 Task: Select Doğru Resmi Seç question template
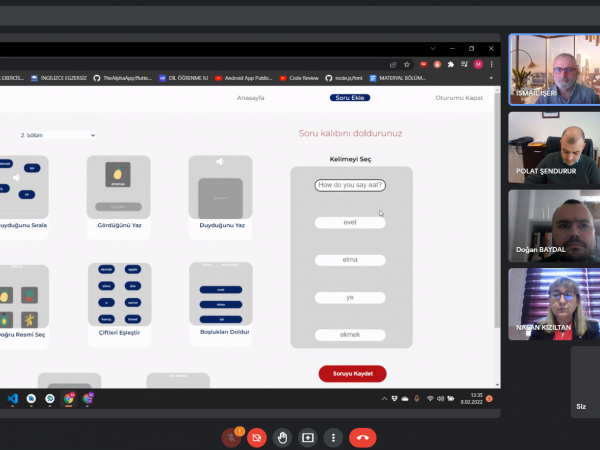24,306
